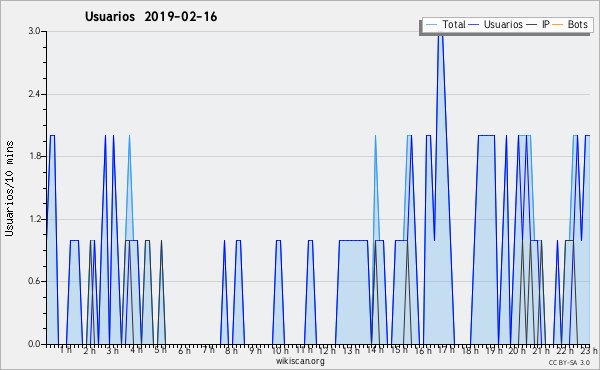Click the '11 h' x-axis label
The width and height of the screenshot is (600, 370).
tap(304, 350)
